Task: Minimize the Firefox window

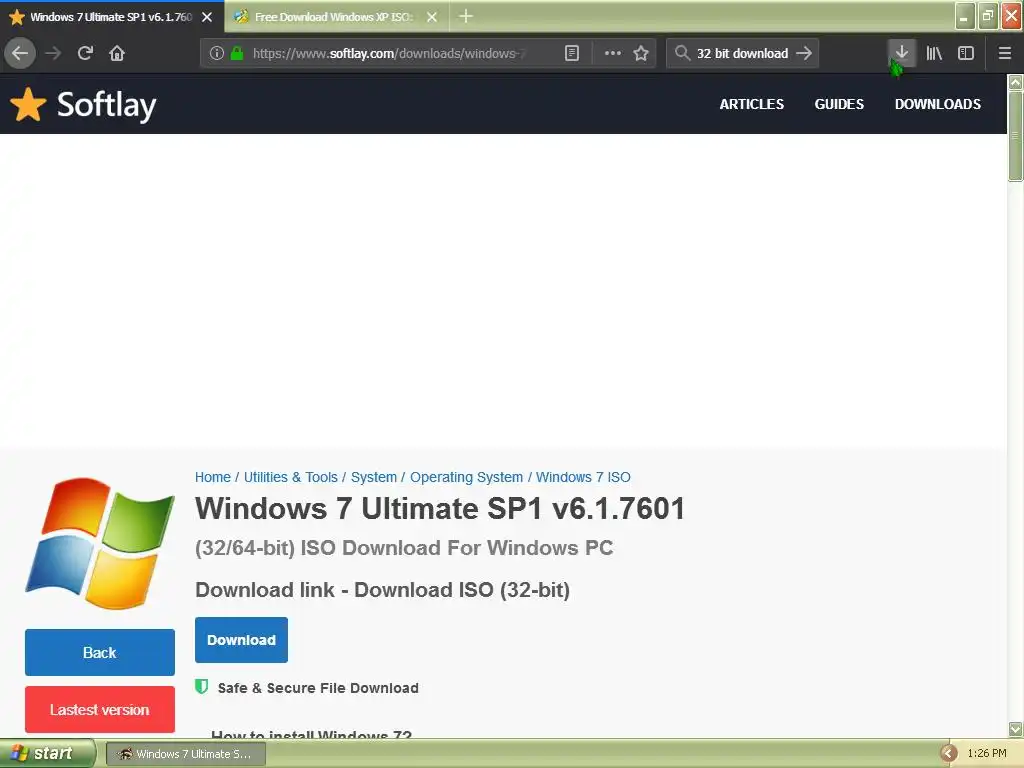Action: pos(965,16)
